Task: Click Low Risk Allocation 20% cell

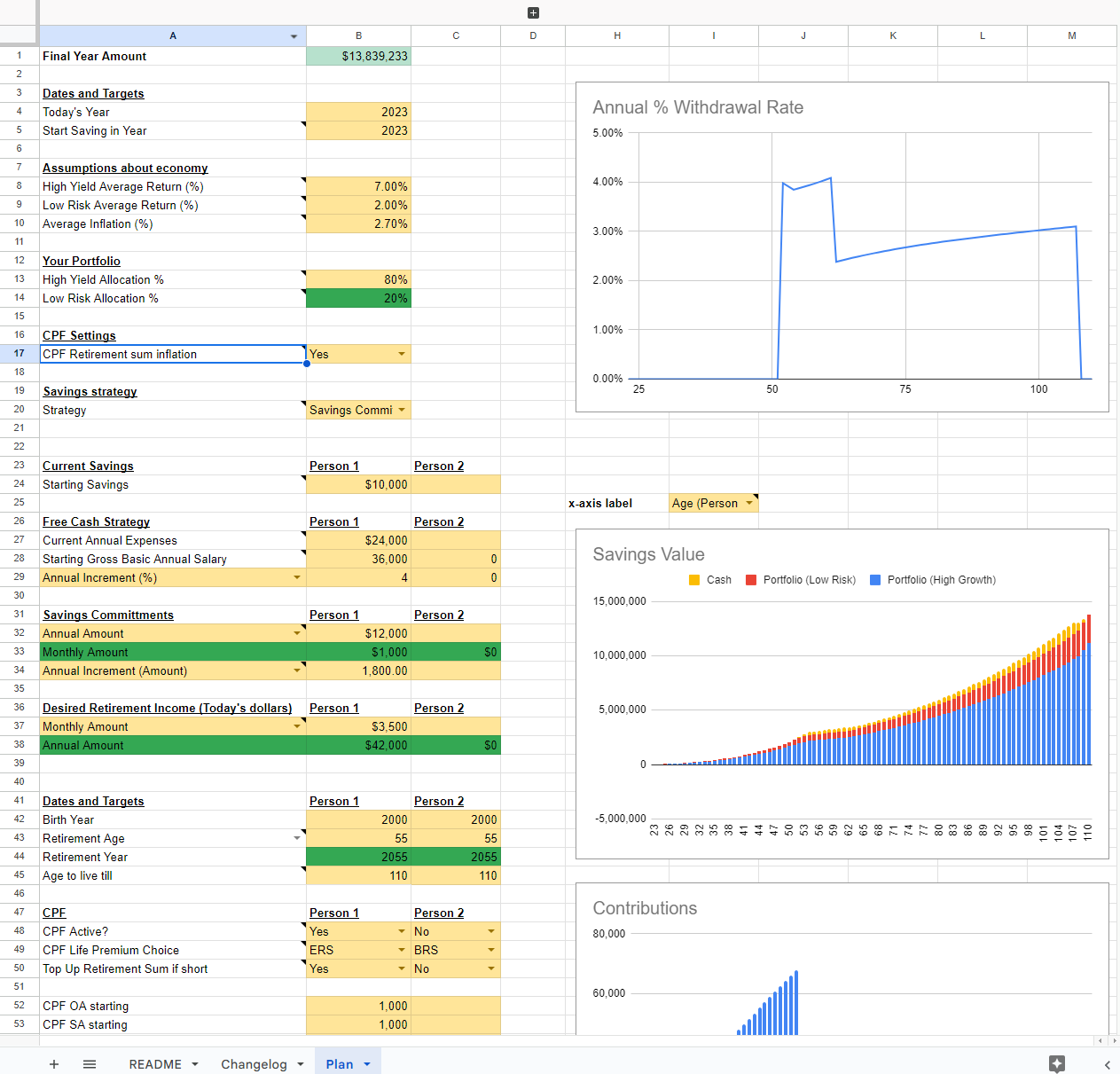Action: click(359, 298)
